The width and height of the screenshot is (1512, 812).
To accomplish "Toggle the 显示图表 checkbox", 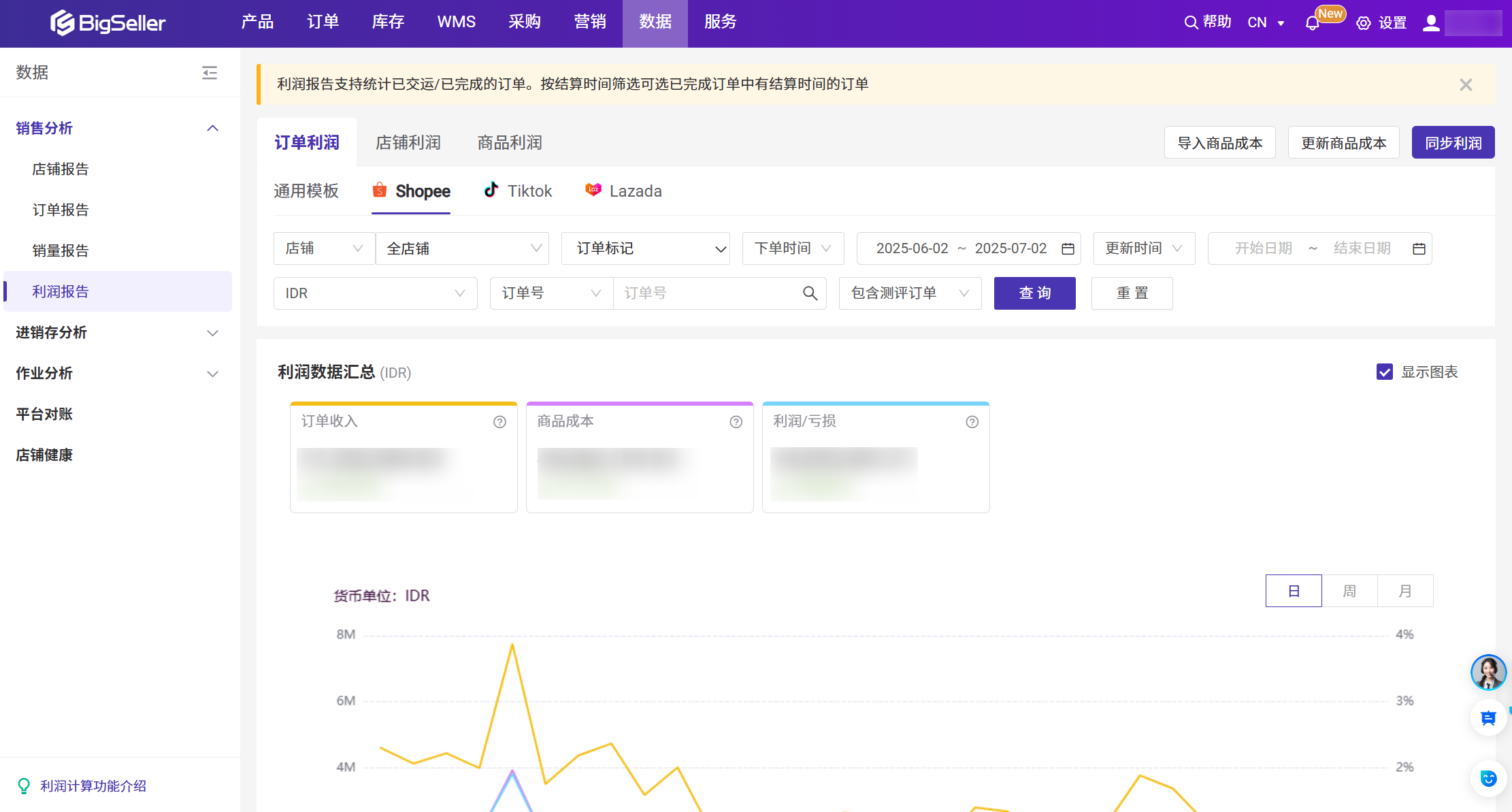I will click(1384, 372).
